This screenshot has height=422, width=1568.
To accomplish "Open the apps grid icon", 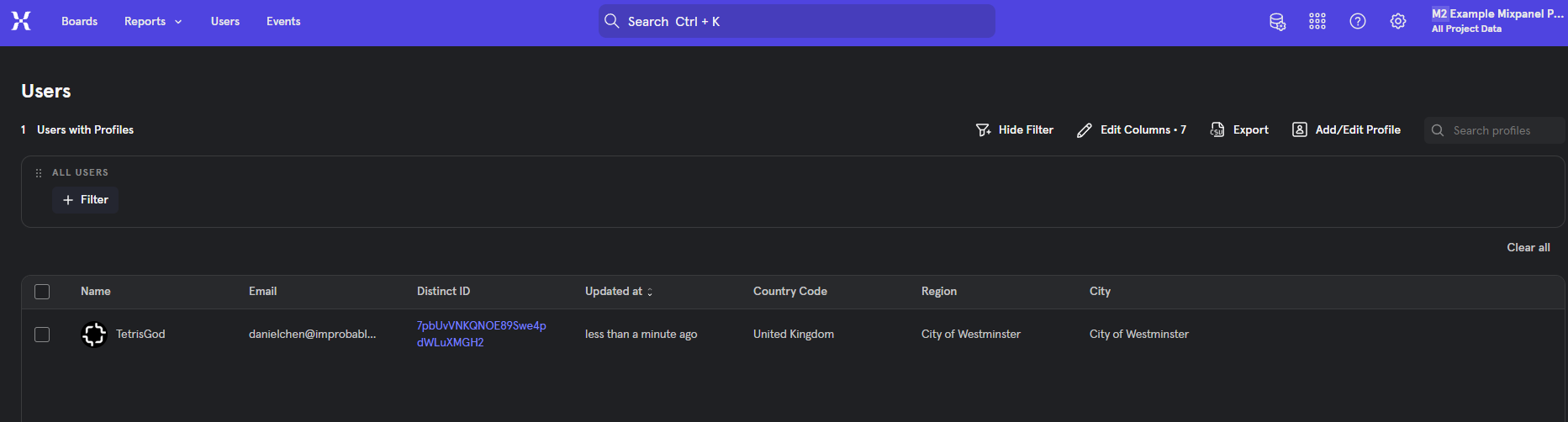I will (1317, 22).
